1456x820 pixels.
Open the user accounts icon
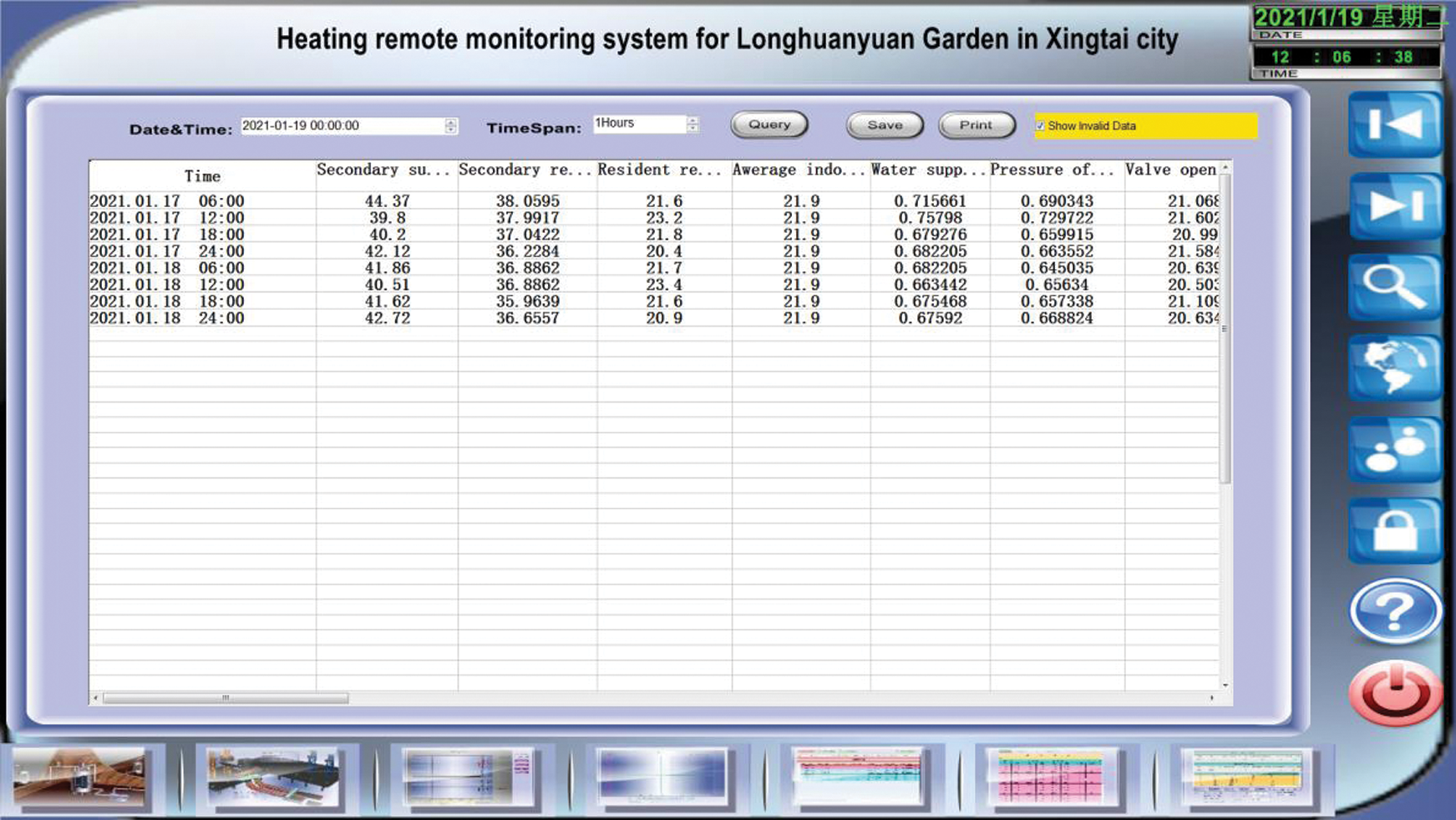1394,450
